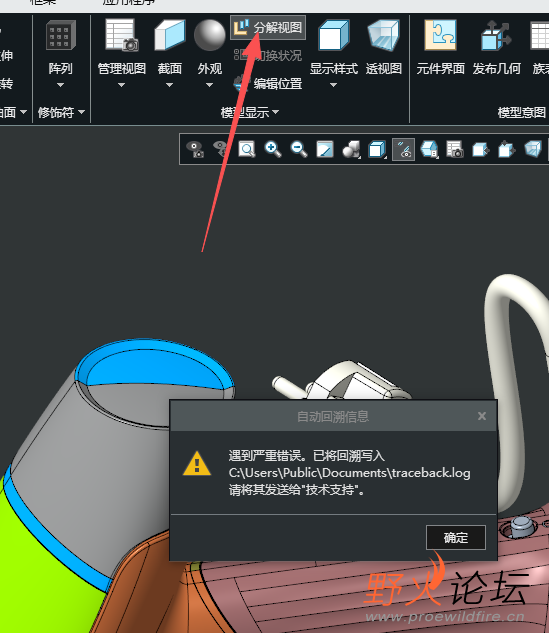Open the 阵列 pattern tool icon
Viewport: 549px width, 633px height.
coord(61,36)
